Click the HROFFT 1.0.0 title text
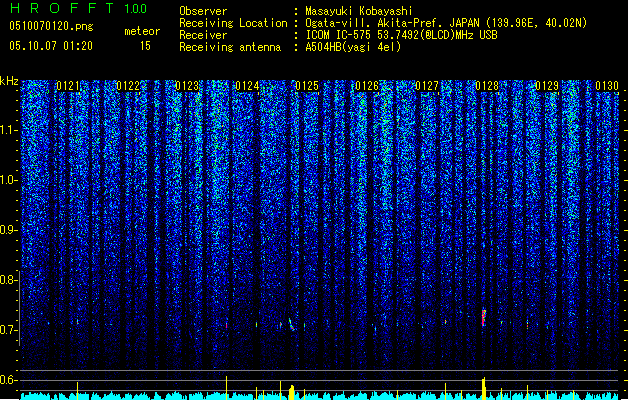The width and height of the screenshot is (629, 400). 79,8
